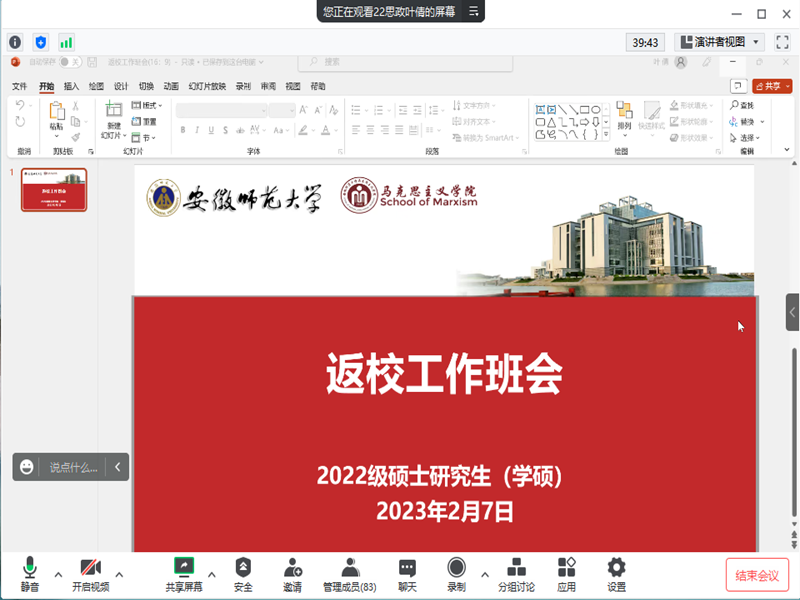Click the green network signal icon
This screenshot has height=600, width=800.
(x=67, y=42)
